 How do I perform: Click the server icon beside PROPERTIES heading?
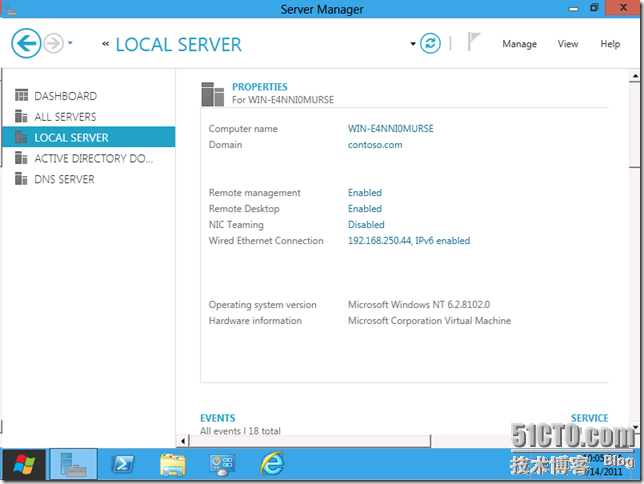coord(213,94)
